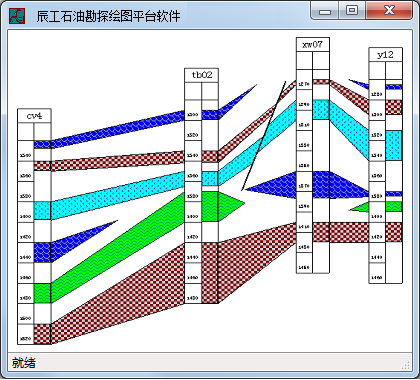Click the resize grip in status bar corner
Image resolution: width=420 pixels, height=380 pixels.
(406, 365)
